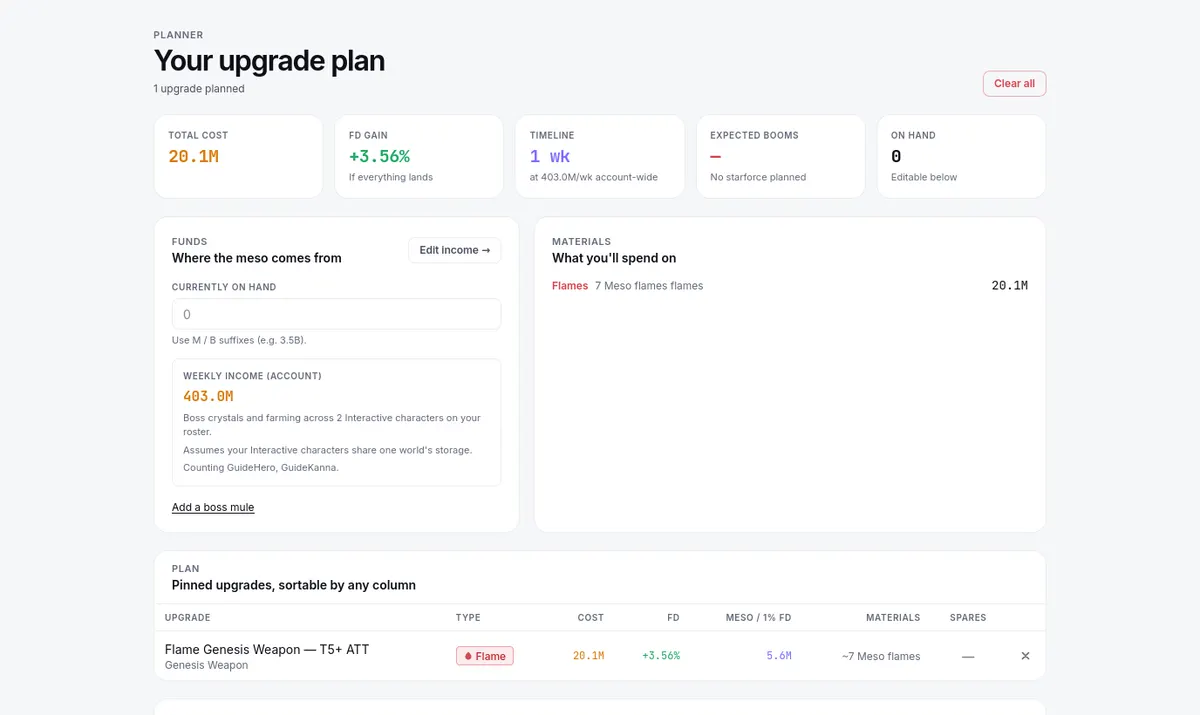Sort table by the Type column
Screen dimensions: 1200x715
[x=468, y=618]
